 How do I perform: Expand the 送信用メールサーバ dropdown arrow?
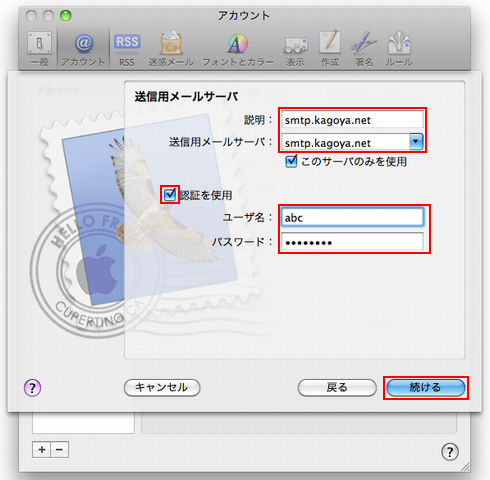click(x=416, y=142)
